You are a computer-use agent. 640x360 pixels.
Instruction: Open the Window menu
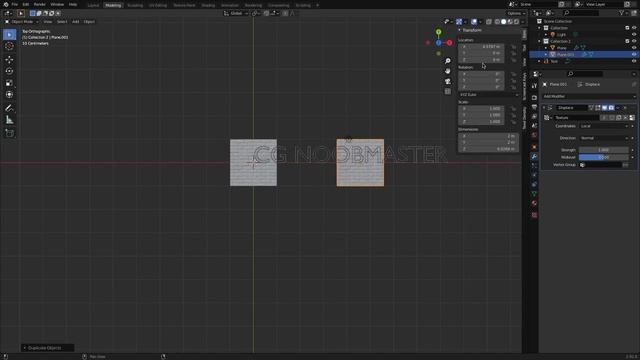(57, 4)
